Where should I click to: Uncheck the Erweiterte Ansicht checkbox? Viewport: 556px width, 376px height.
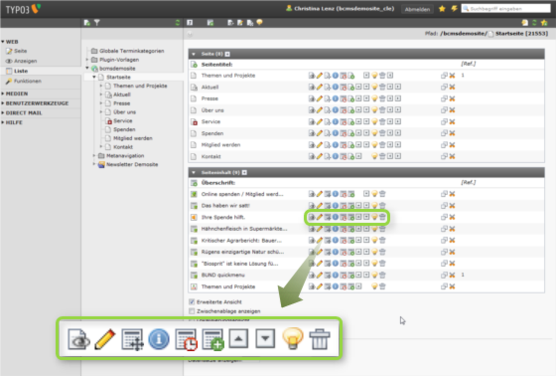click(x=192, y=302)
